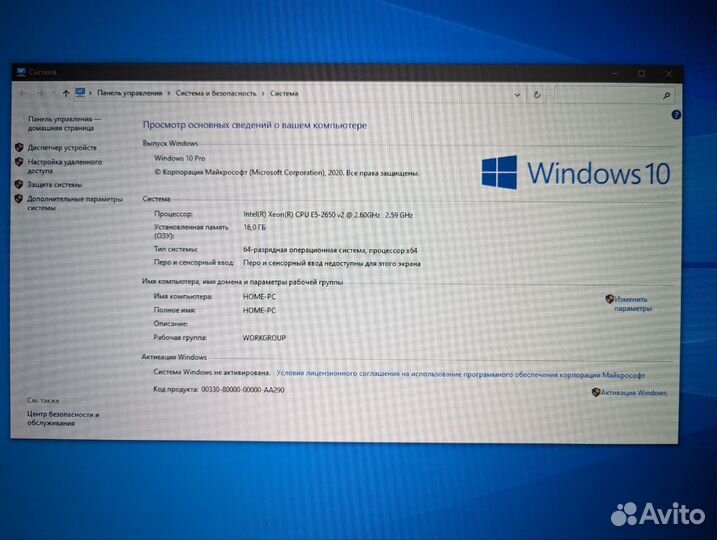Click the shield icon next to Изменить параметры
Image resolution: width=717 pixels, height=540 pixels.
tap(609, 299)
